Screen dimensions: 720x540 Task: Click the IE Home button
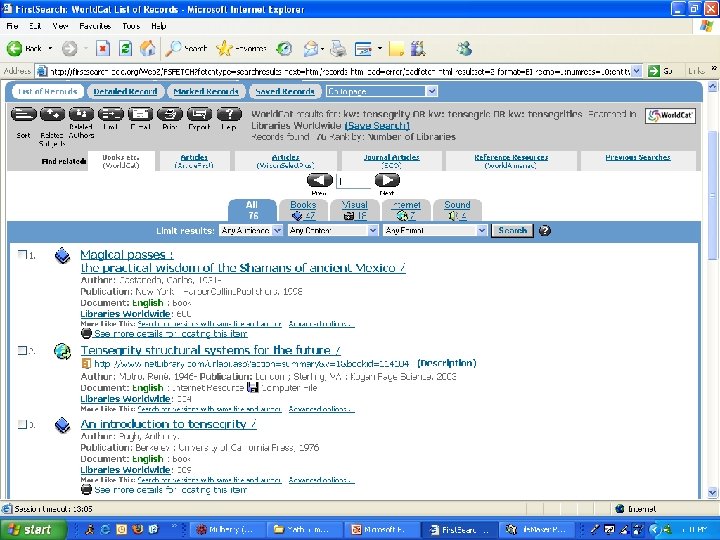(148, 48)
